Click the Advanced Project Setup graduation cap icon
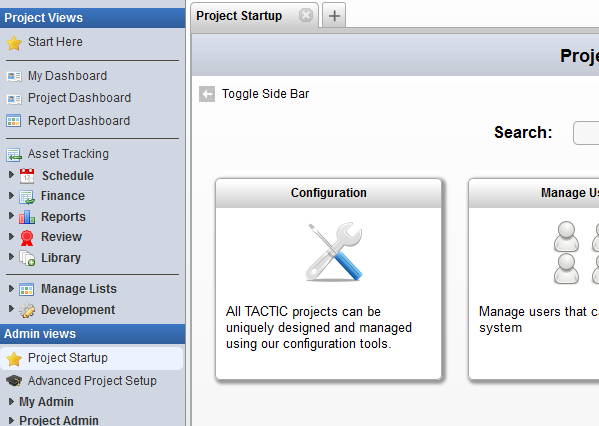 coord(14,381)
